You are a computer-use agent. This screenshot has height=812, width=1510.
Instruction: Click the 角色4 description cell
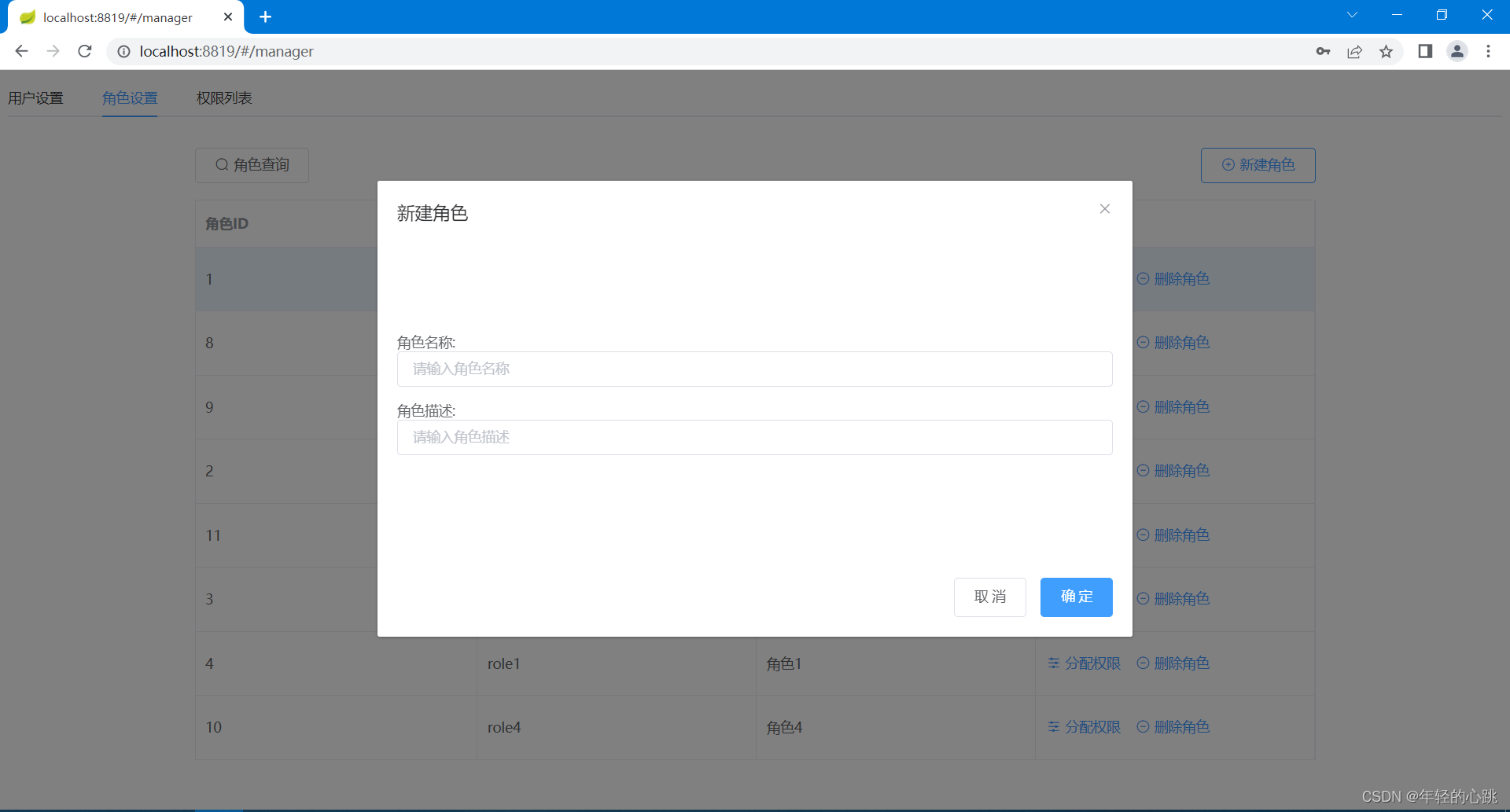[895, 727]
